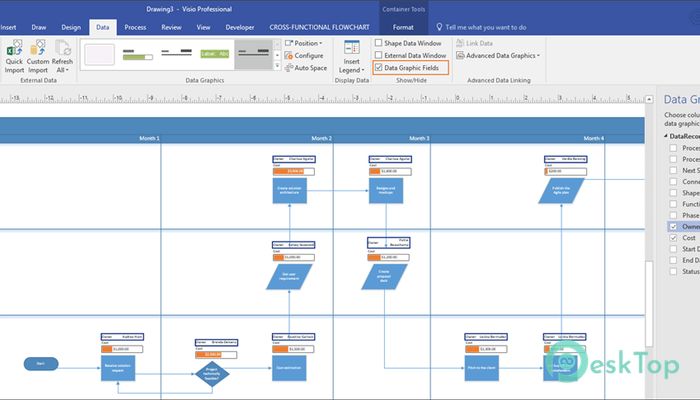
Task: Click the Link Data icon
Action: click(x=460, y=43)
